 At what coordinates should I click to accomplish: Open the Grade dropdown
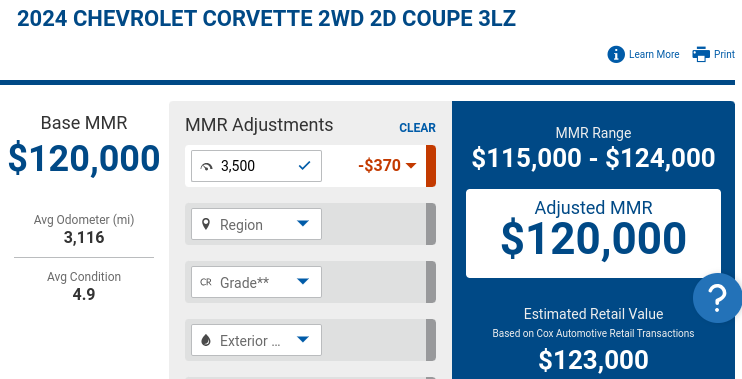tap(256, 282)
